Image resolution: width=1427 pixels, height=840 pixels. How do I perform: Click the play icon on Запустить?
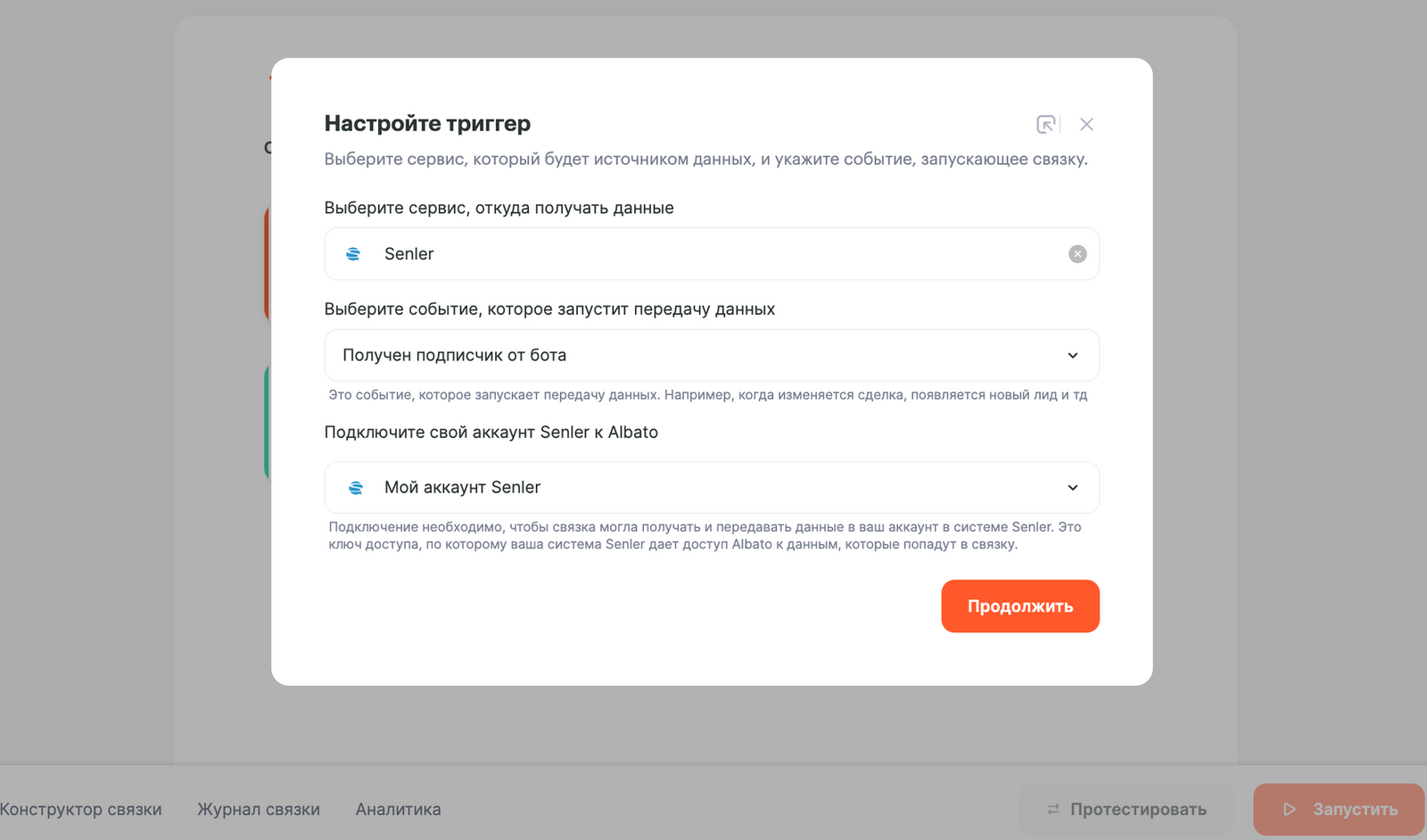click(x=1289, y=810)
